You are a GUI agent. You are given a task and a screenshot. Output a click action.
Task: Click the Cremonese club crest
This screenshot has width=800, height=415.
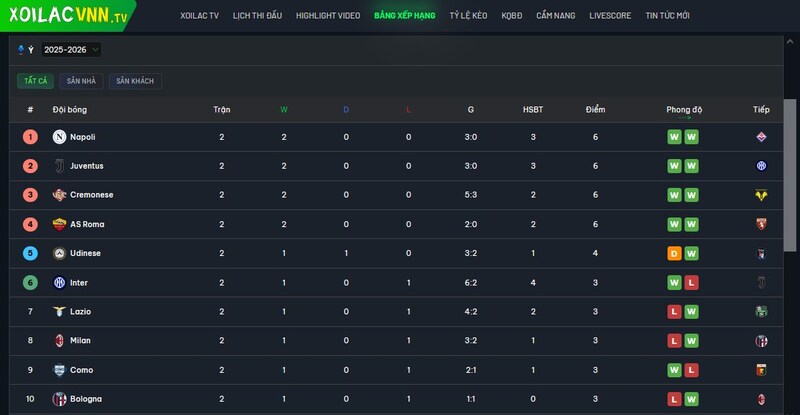pyautogui.click(x=59, y=195)
